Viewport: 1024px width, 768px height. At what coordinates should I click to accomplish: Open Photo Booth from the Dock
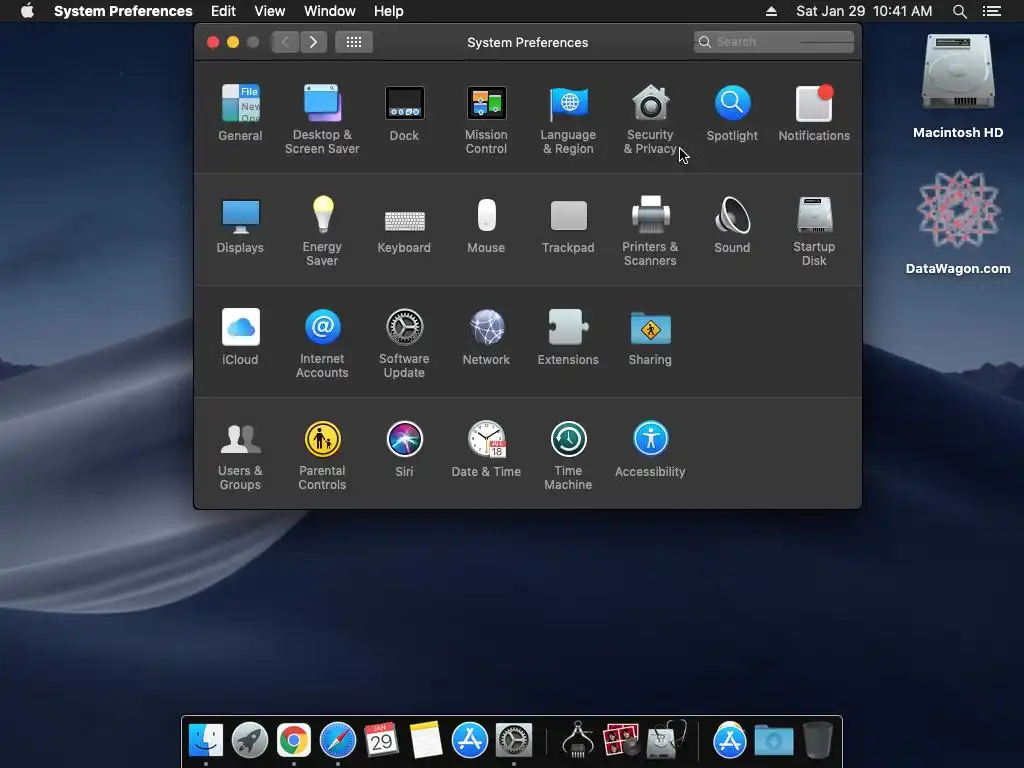(621, 740)
